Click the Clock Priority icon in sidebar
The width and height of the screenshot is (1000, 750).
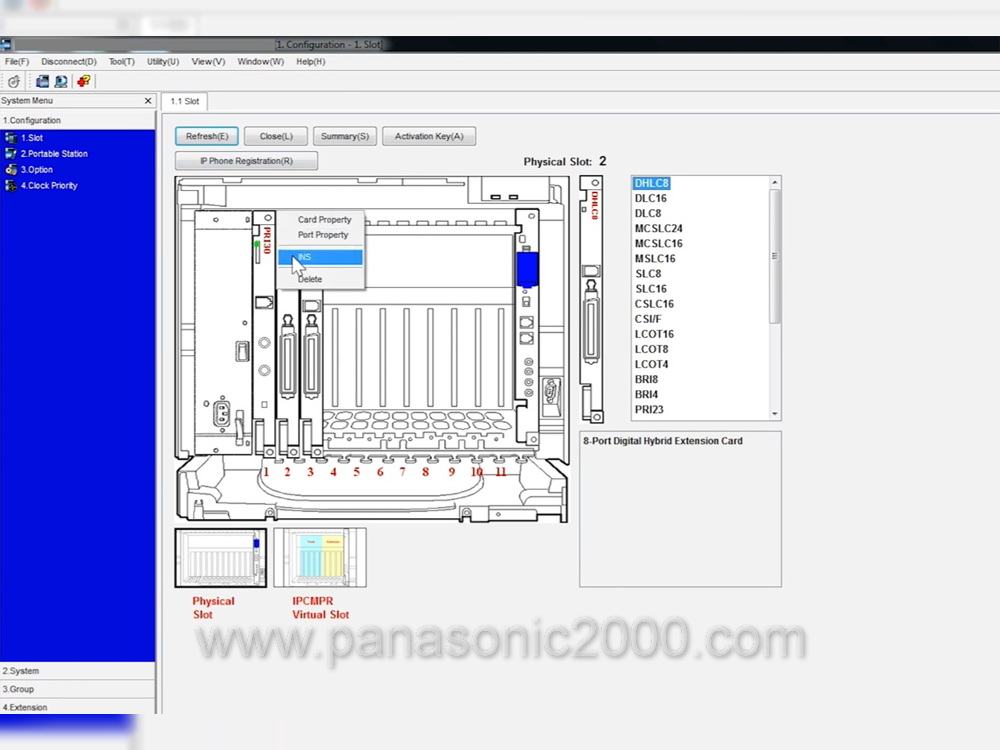(x=11, y=186)
